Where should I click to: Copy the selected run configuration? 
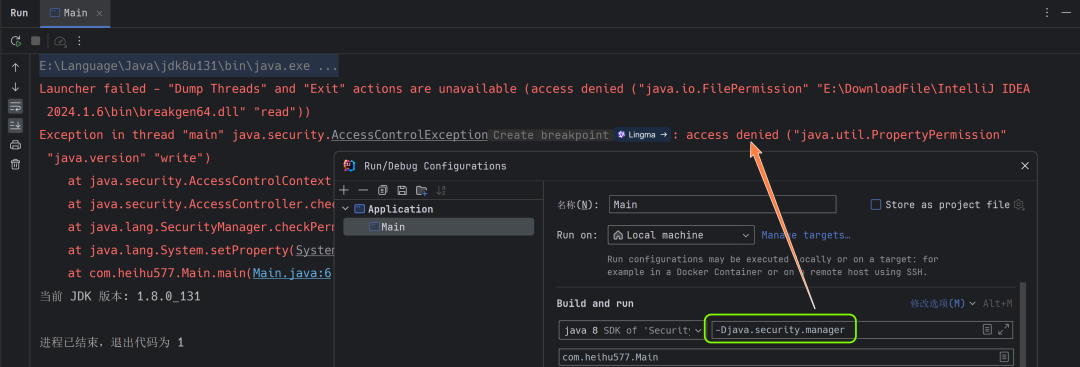click(x=383, y=190)
